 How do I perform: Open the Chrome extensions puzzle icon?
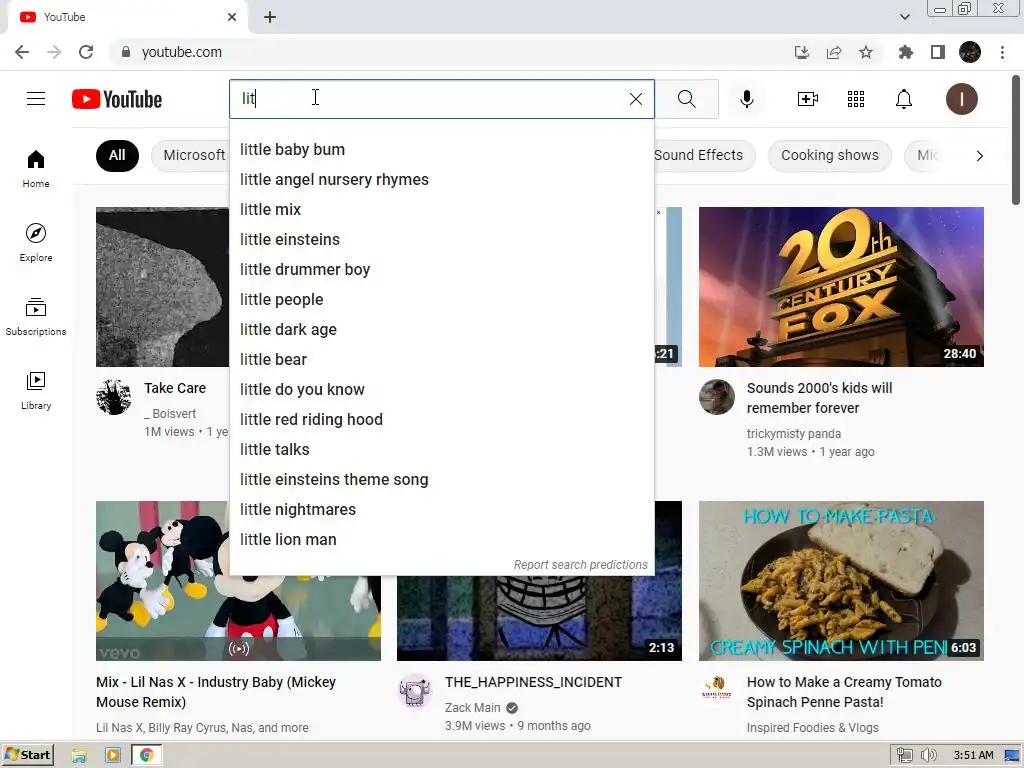pyautogui.click(x=905, y=52)
